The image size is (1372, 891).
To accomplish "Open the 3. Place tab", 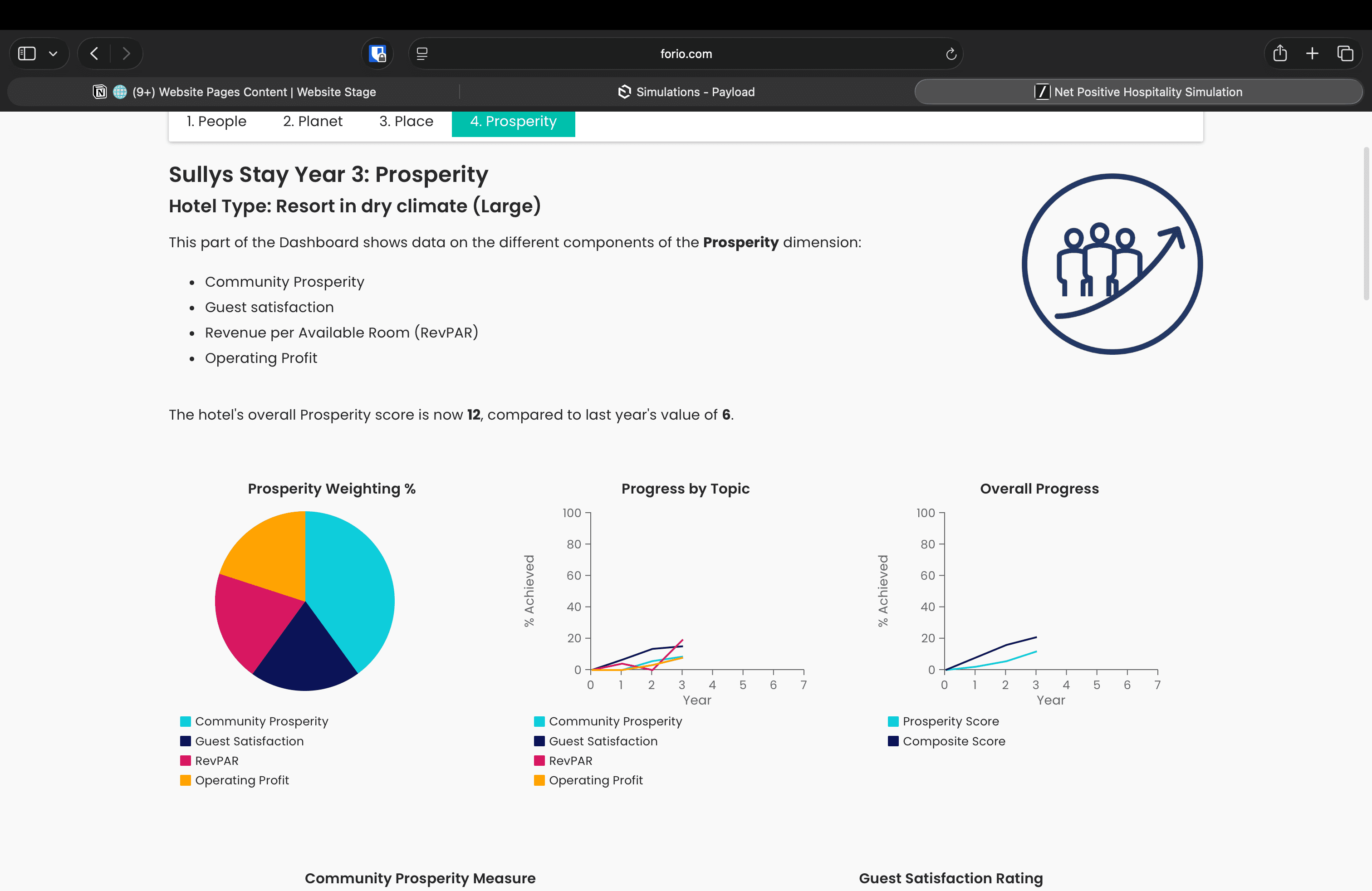I will [x=406, y=121].
